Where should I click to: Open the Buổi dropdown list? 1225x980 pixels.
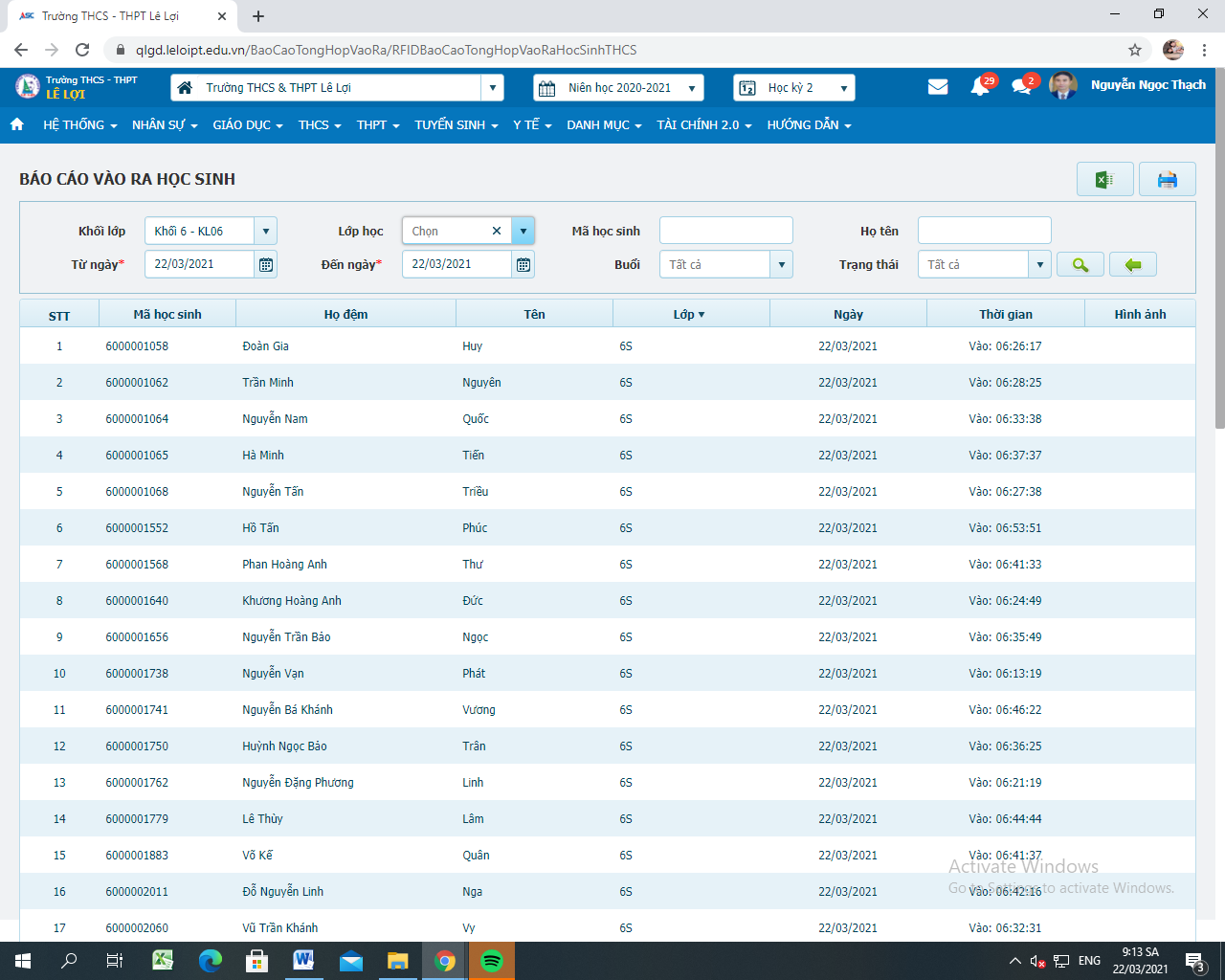point(781,265)
